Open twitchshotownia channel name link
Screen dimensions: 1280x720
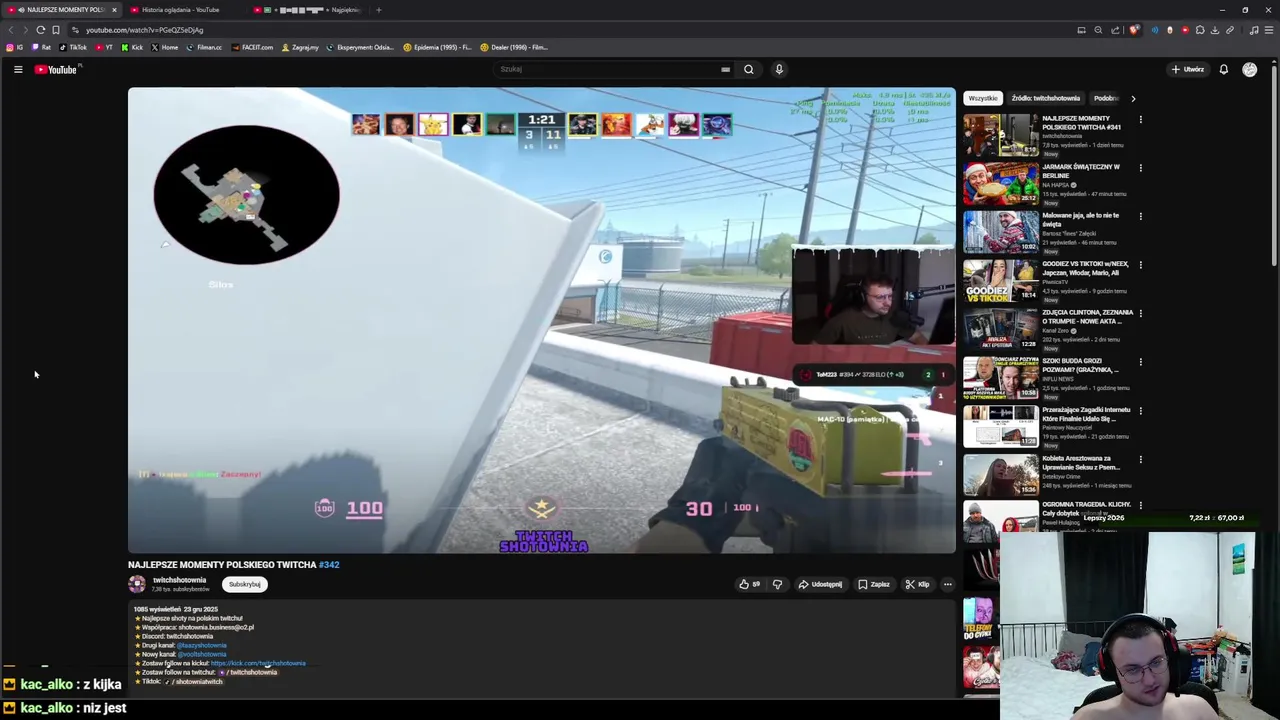179,580
